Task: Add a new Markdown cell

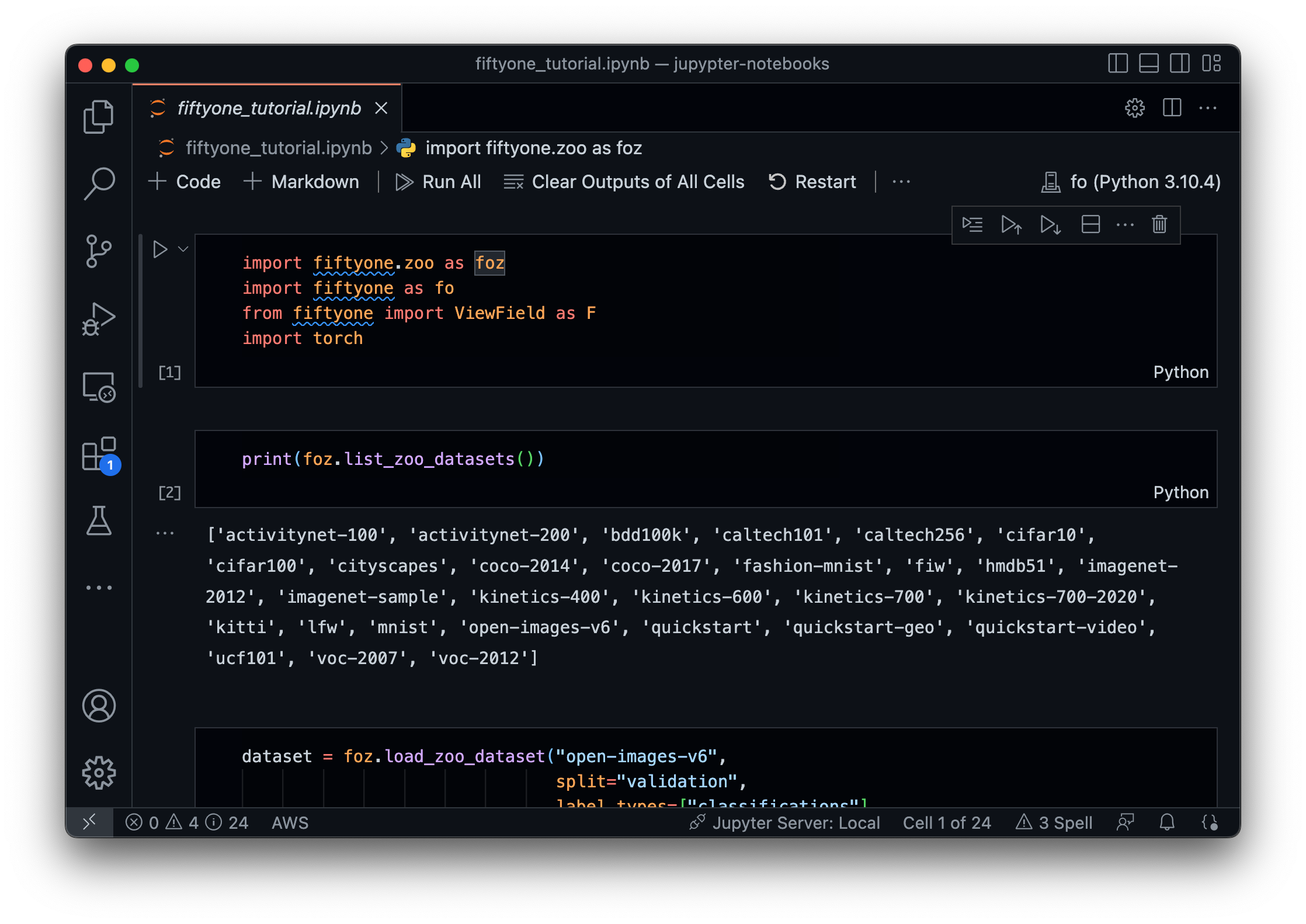Action: point(301,182)
